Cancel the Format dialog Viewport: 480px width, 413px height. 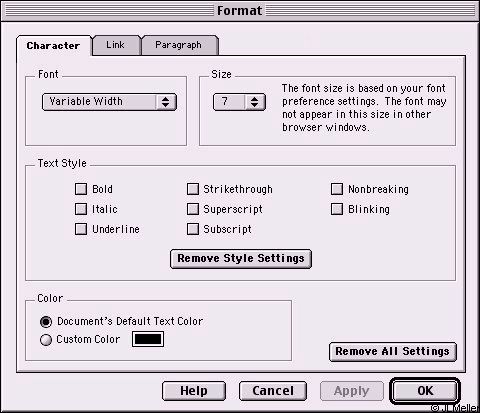(x=273, y=391)
